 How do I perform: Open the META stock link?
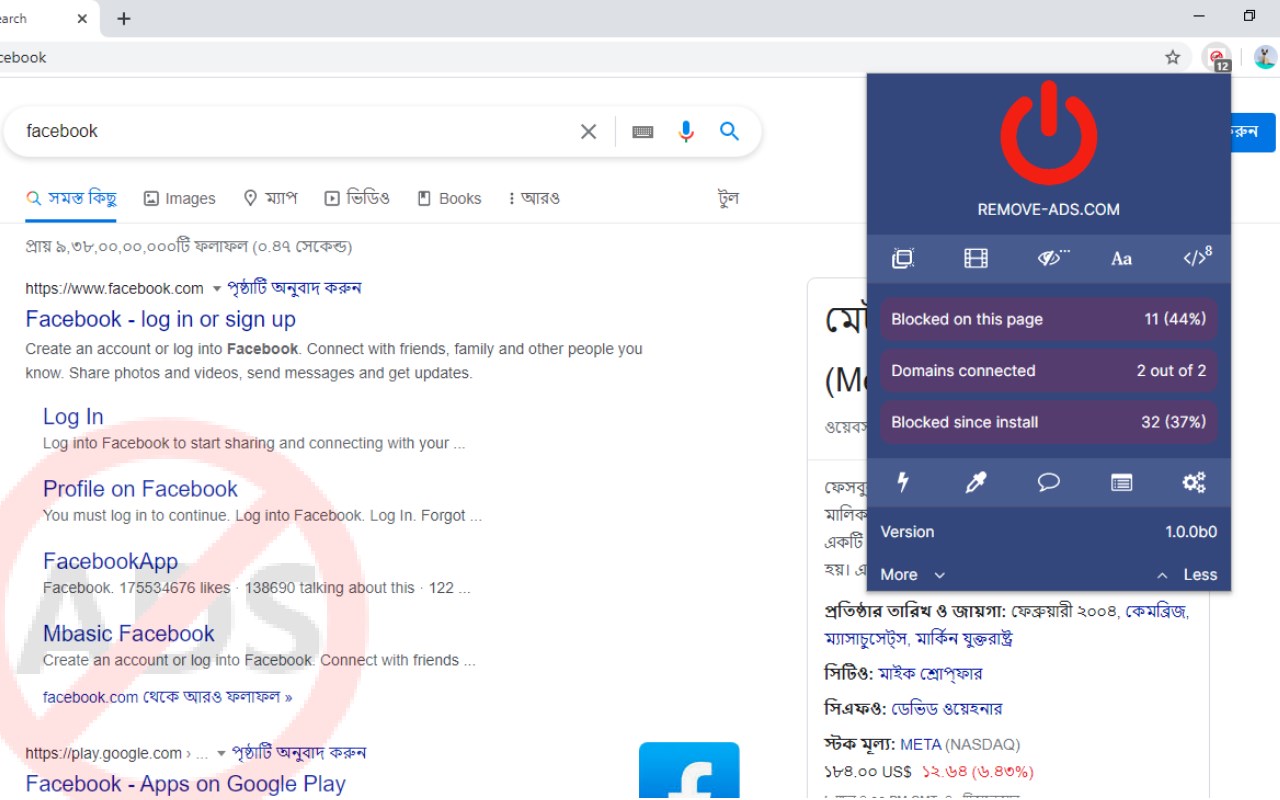pyautogui.click(x=920, y=744)
